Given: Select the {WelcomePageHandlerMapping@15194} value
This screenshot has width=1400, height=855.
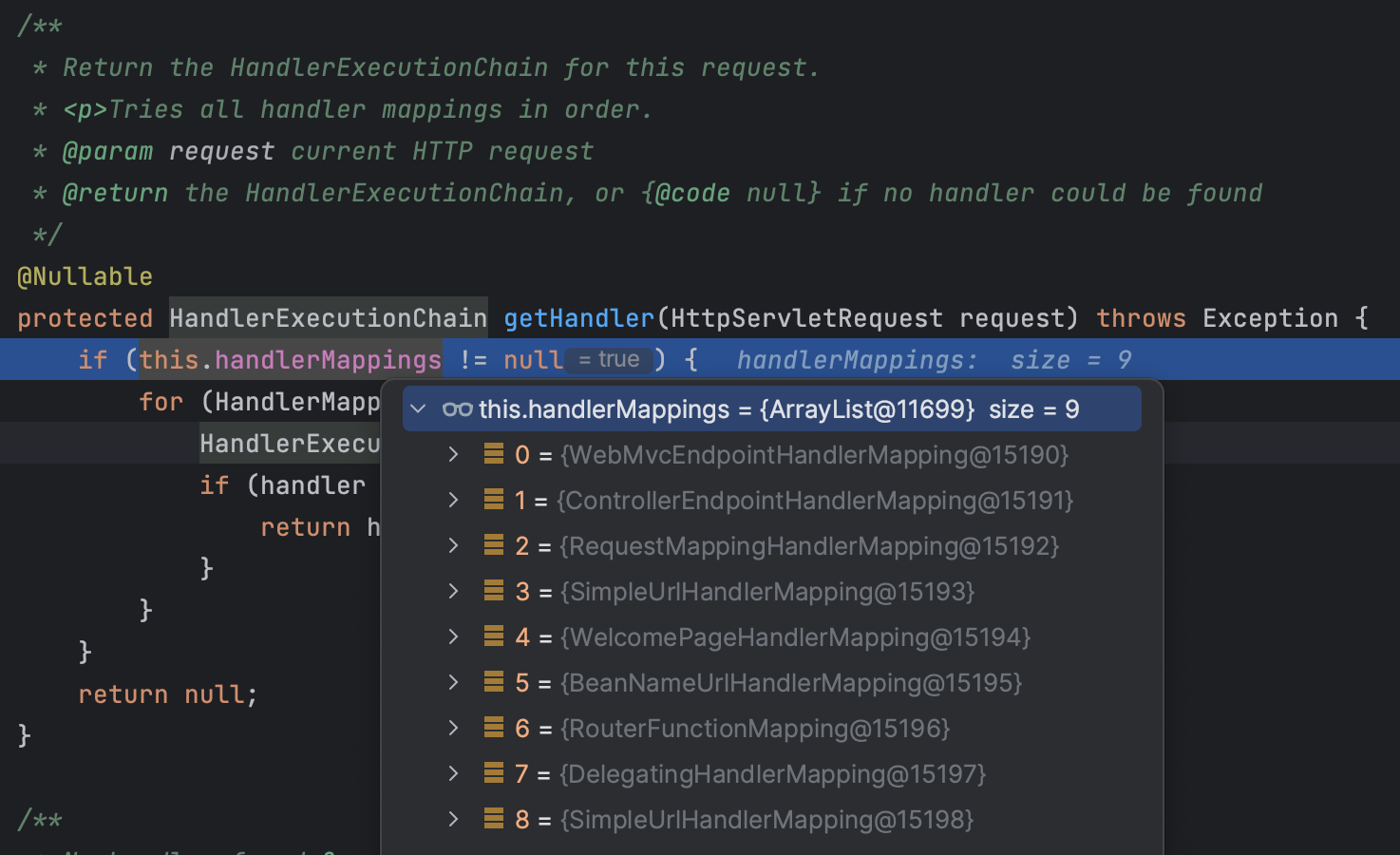Looking at the screenshot, I should tap(796, 637).
